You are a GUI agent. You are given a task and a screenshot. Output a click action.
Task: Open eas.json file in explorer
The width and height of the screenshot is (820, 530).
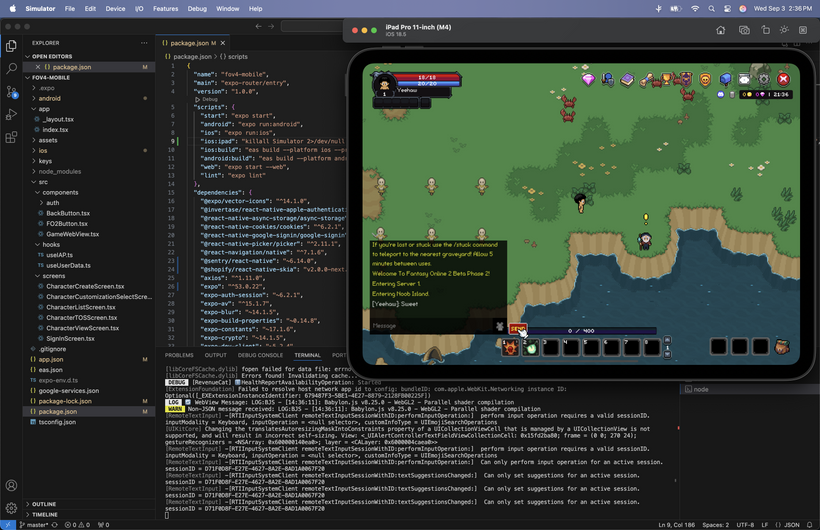tap(51, 370)
